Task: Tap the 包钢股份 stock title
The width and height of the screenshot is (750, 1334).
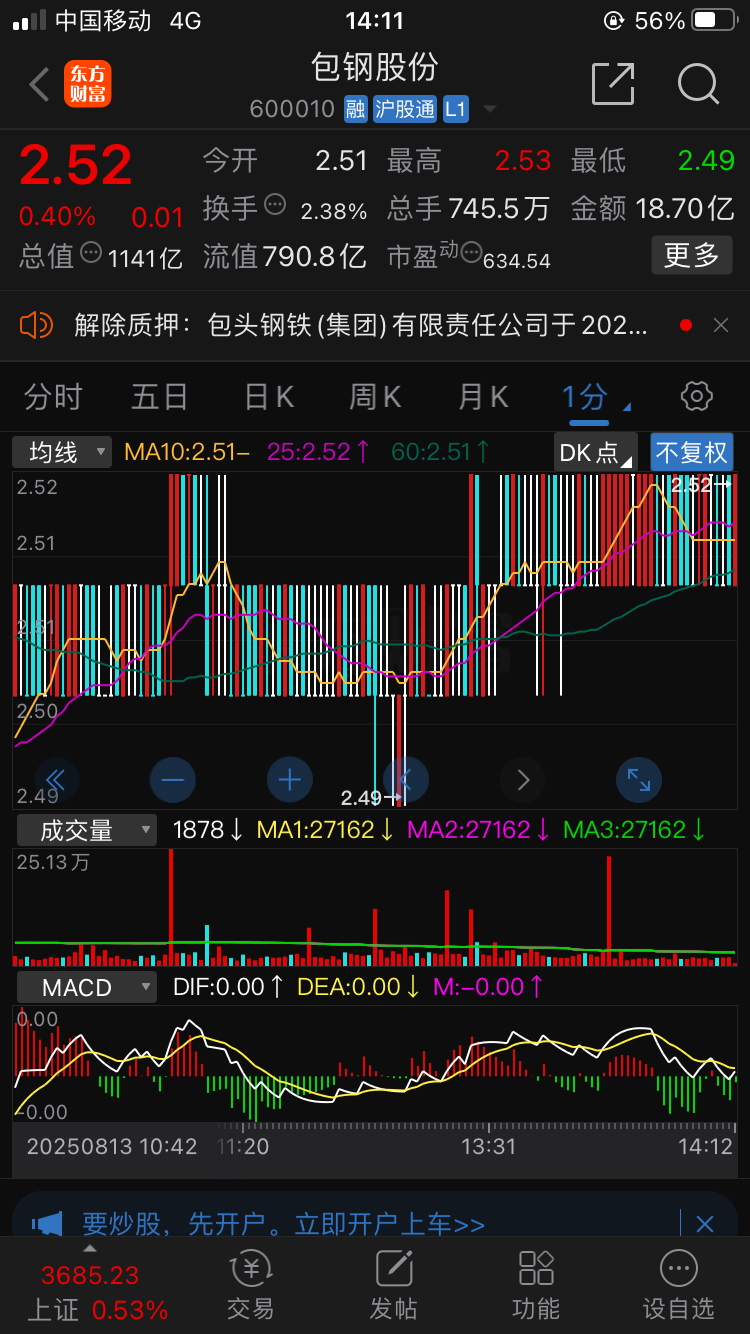Action: point(375,67)
